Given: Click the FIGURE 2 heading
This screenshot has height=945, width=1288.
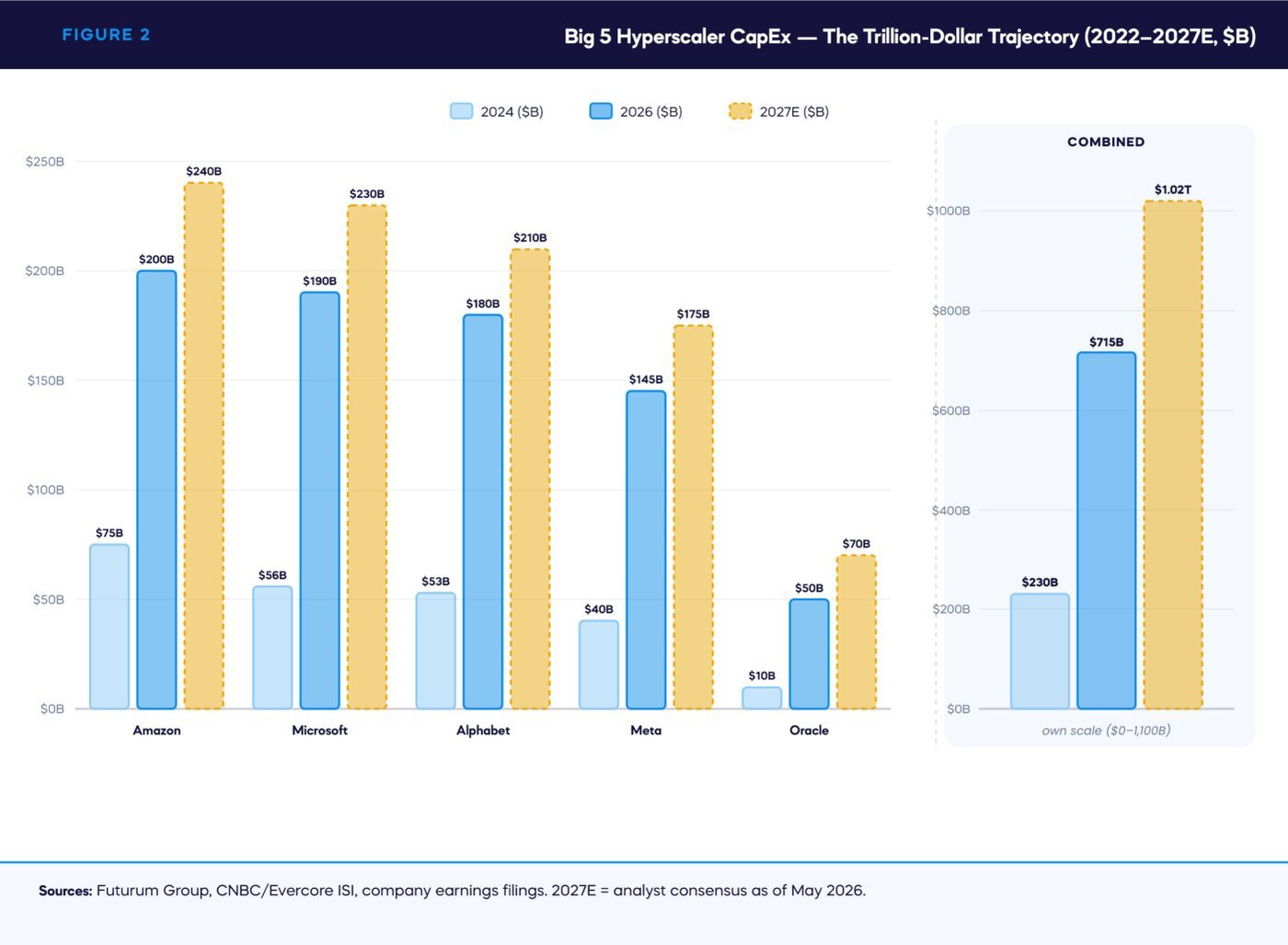Looking at the screenshot, I should click(x=106, y=35).
